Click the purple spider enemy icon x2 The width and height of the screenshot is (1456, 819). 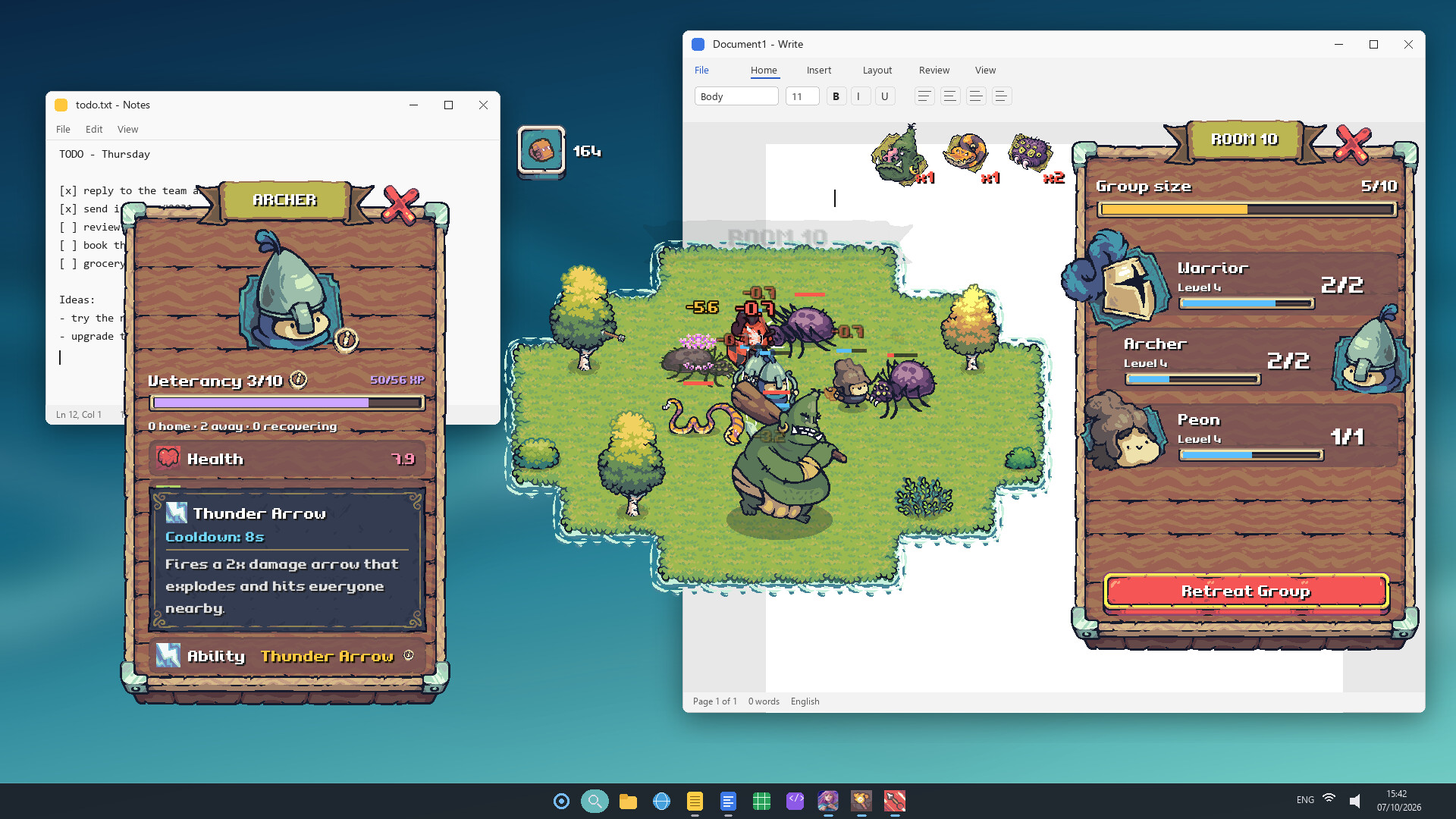1030,153
